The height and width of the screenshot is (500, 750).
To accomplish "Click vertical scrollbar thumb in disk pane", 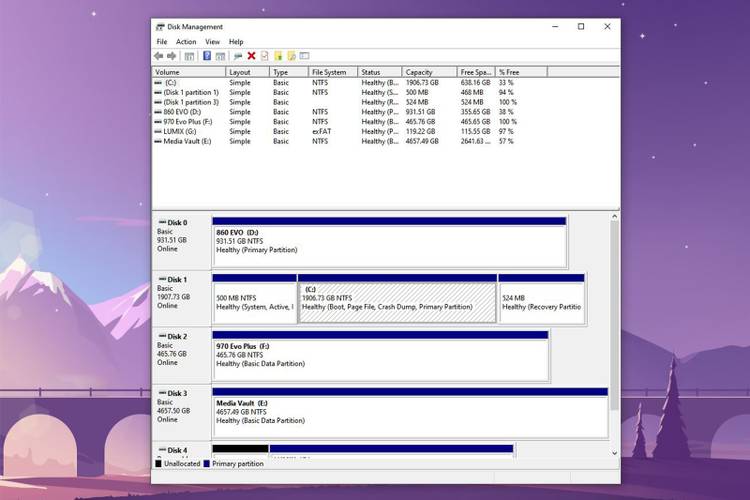I will pos(615,316).
